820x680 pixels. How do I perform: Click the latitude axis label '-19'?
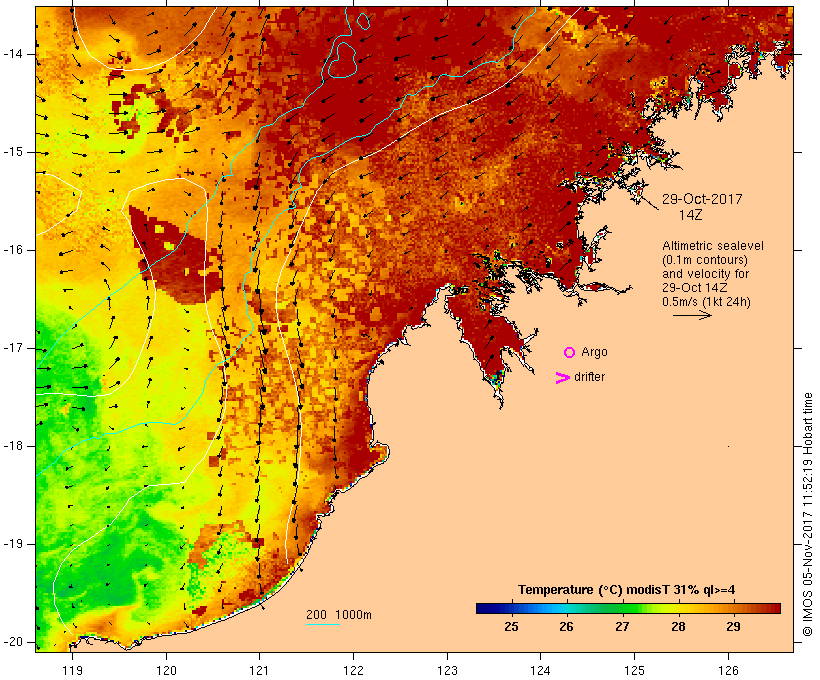[13, 544]
